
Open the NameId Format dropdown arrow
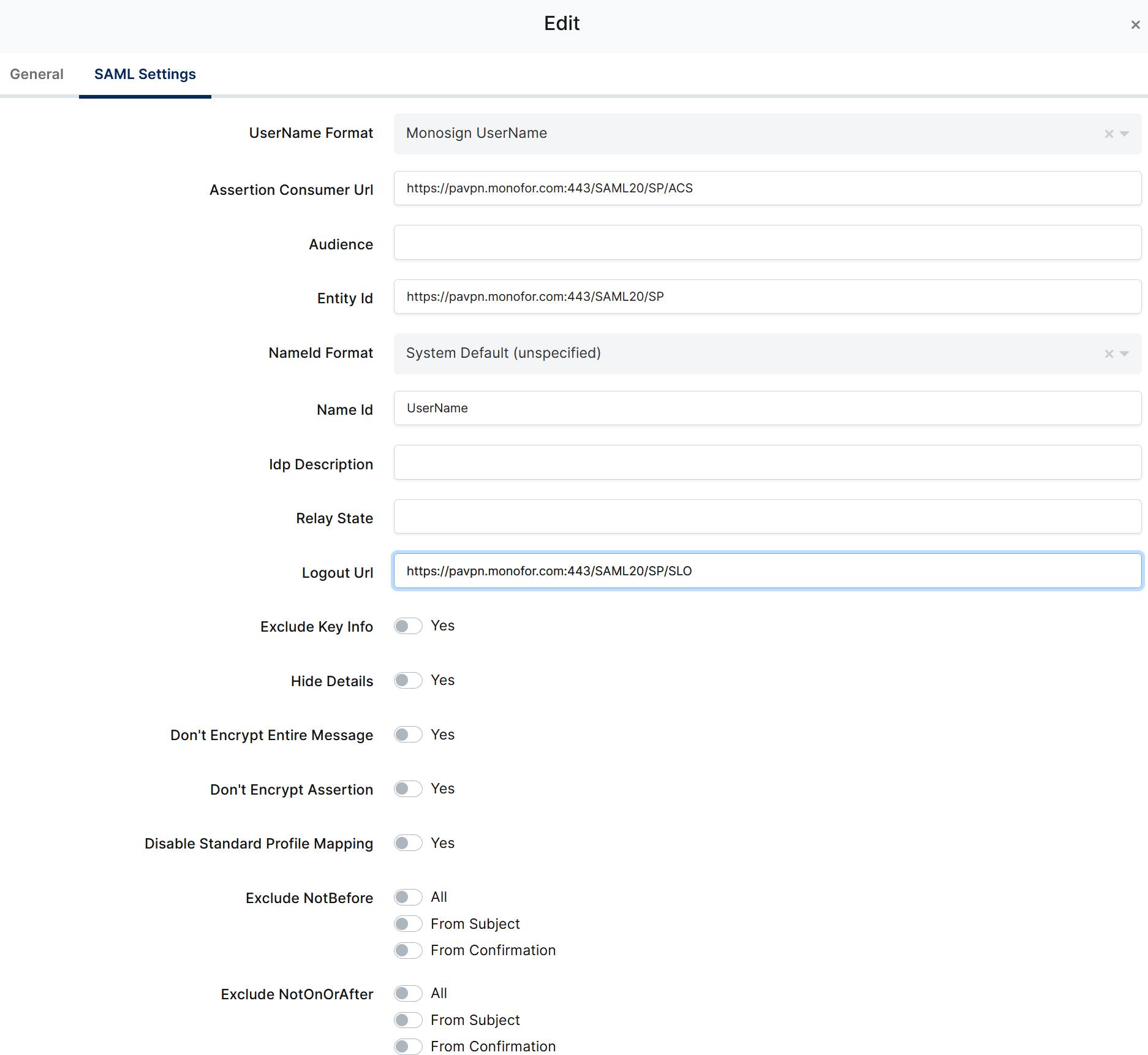click(x=1125, y=354)
